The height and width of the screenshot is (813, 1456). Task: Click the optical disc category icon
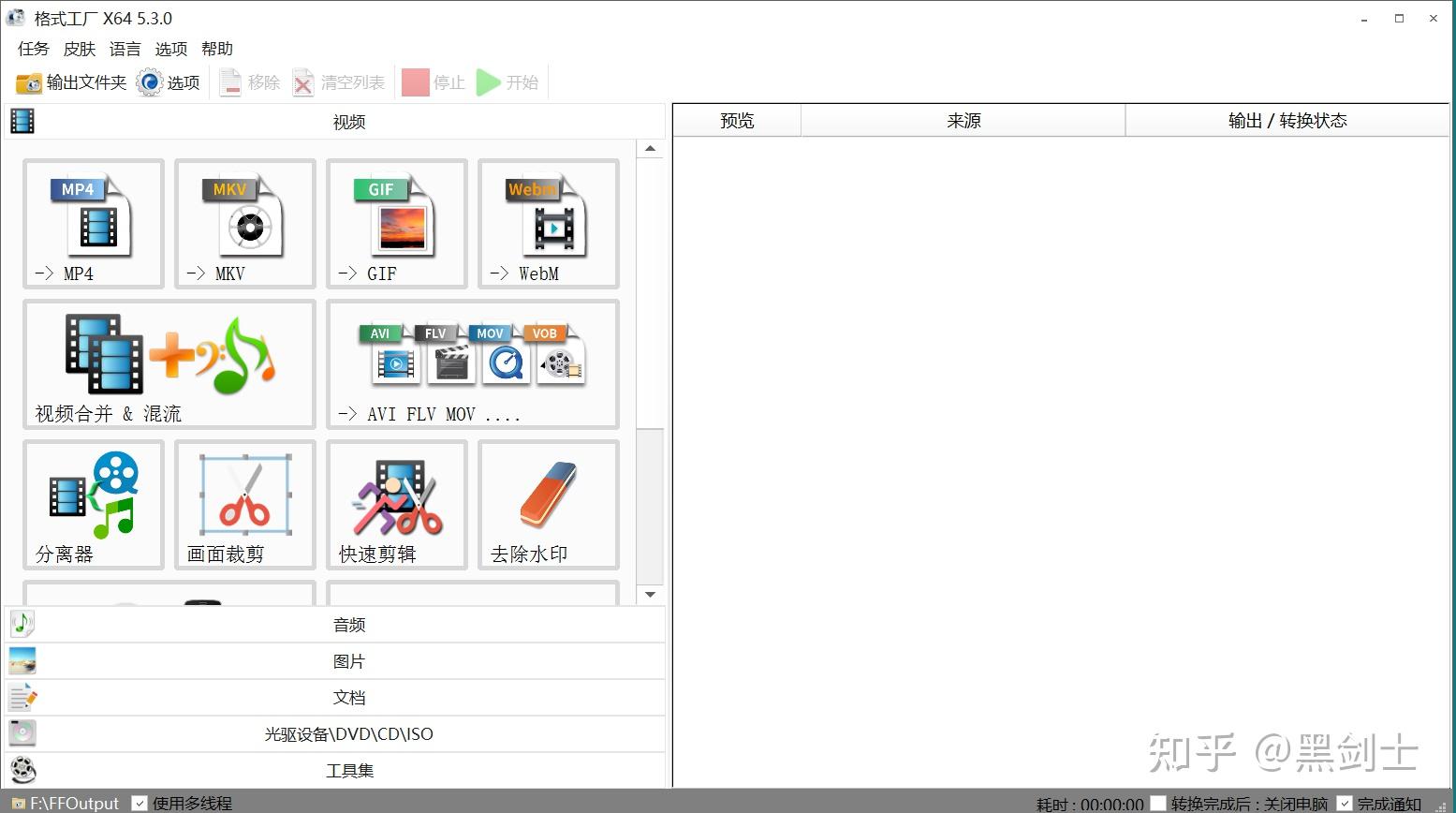point(22,733)
